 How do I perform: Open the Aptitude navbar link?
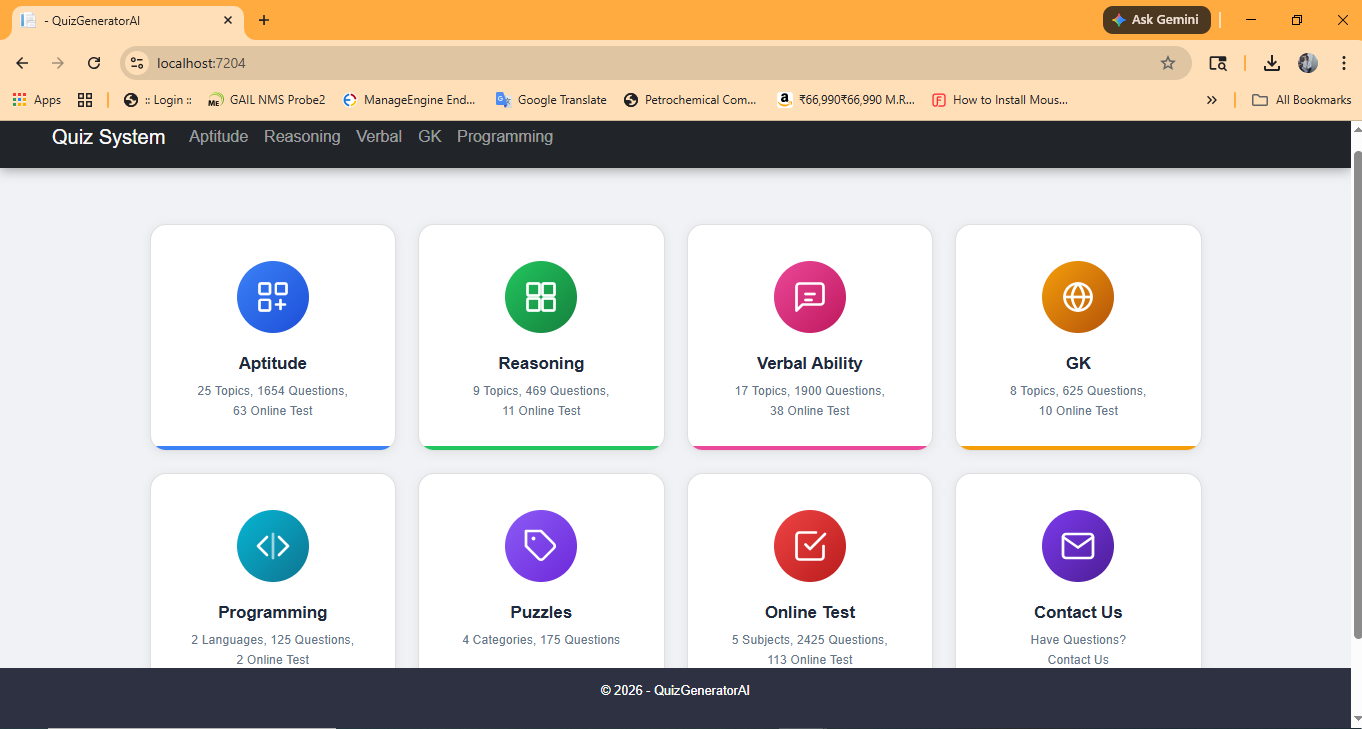coord(218,137)
